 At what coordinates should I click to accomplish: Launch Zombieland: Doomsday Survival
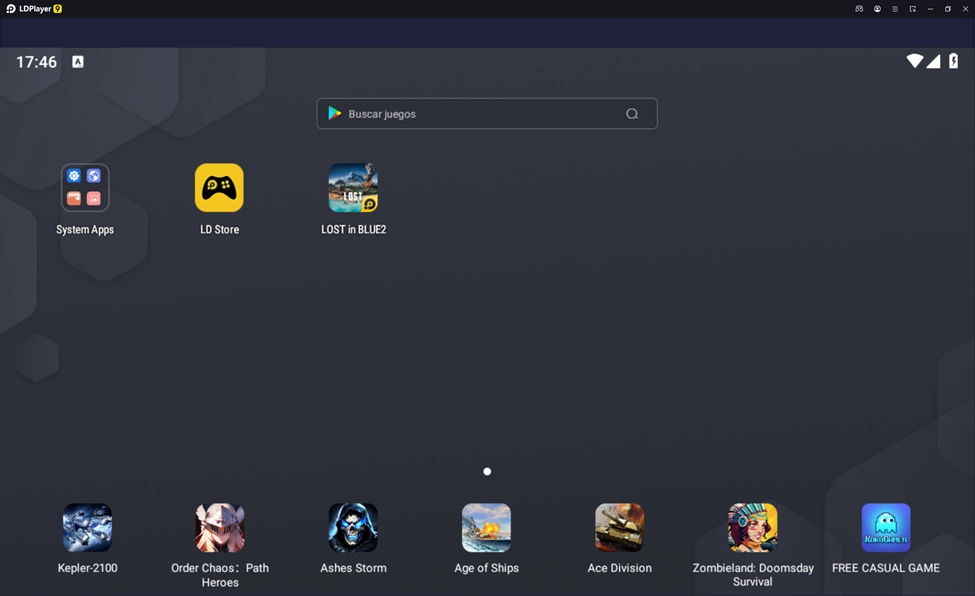click(753, 528)
